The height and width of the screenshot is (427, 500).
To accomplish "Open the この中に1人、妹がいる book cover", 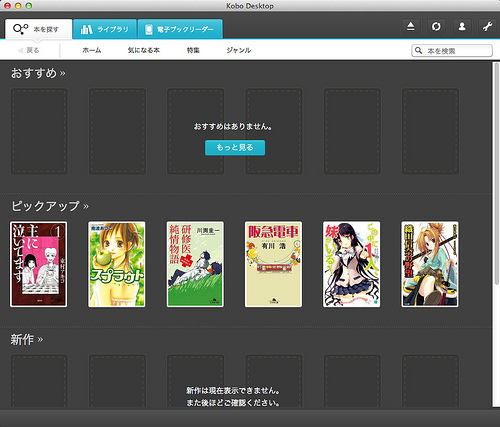I will coord(352,264).
